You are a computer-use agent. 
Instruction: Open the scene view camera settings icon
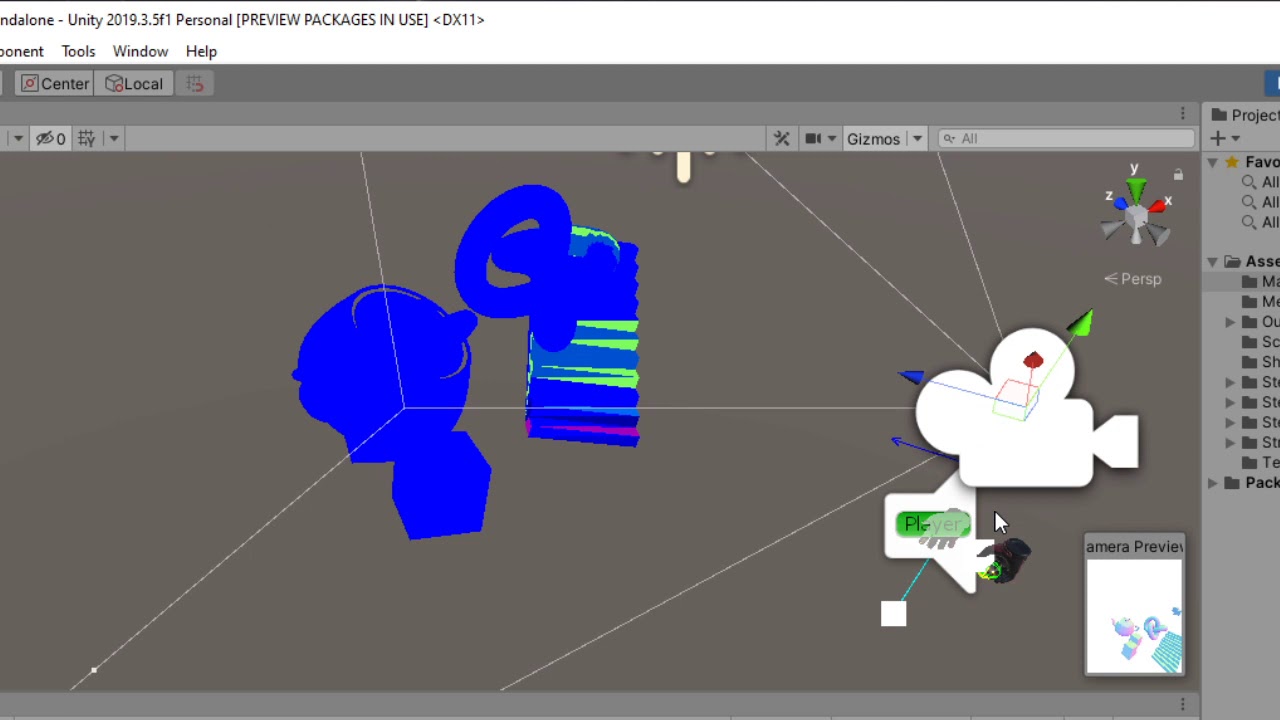[814, 138]
